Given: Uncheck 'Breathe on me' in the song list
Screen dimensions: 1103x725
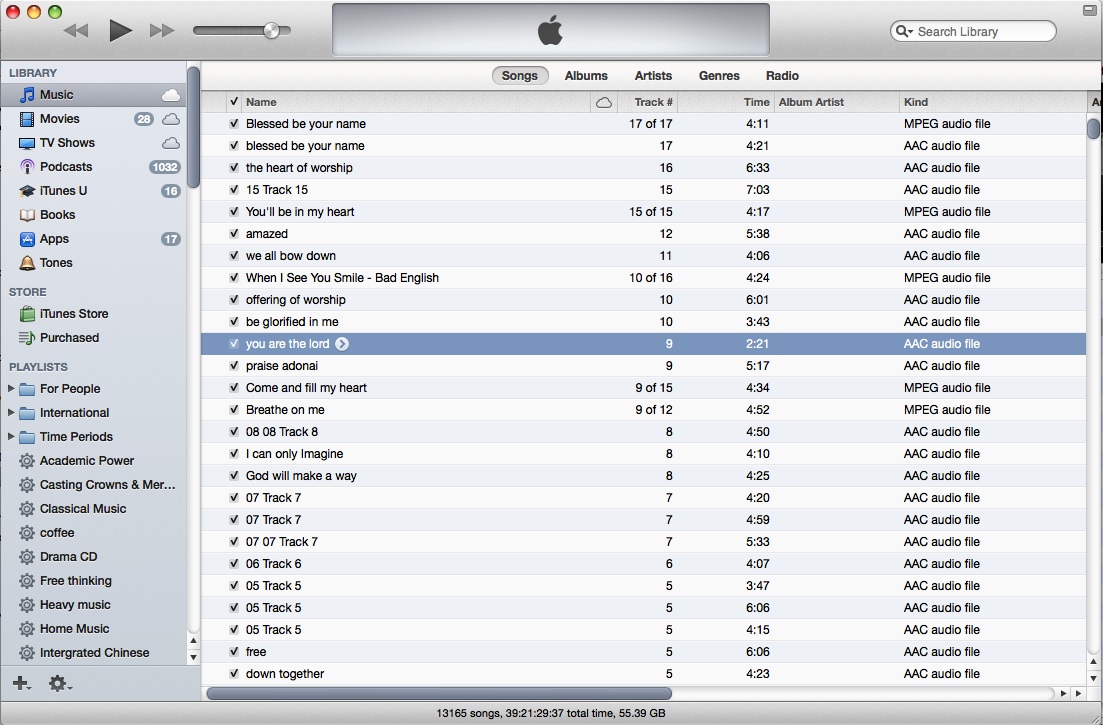Looking at the screenshot, I should click(233, 409).
